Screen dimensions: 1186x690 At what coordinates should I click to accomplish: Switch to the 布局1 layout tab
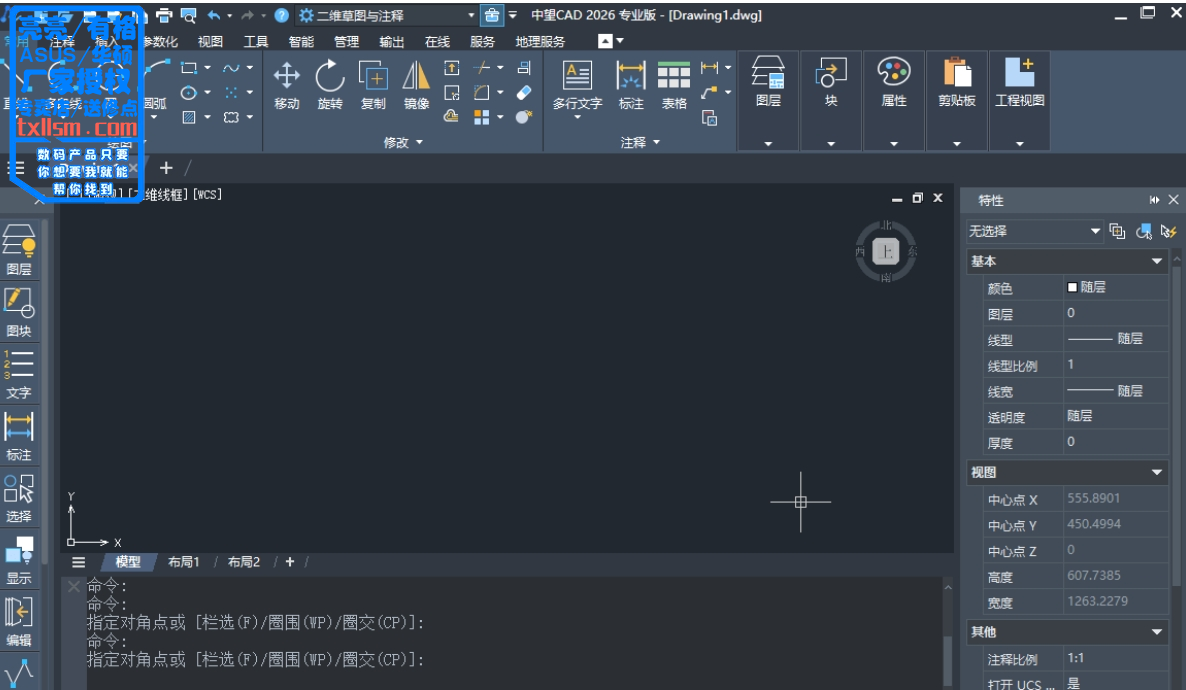(x=184, y=562)
